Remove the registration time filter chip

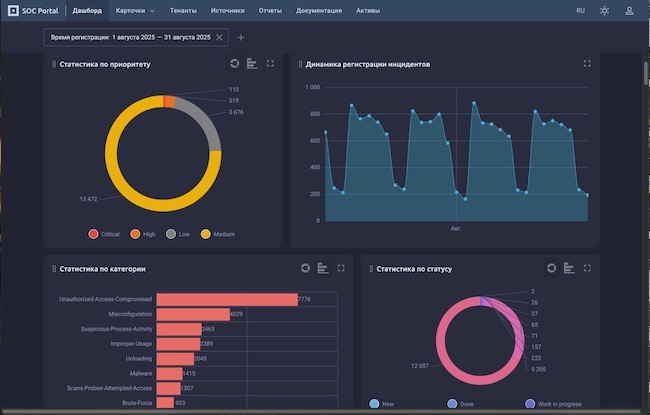pos(220,37)
